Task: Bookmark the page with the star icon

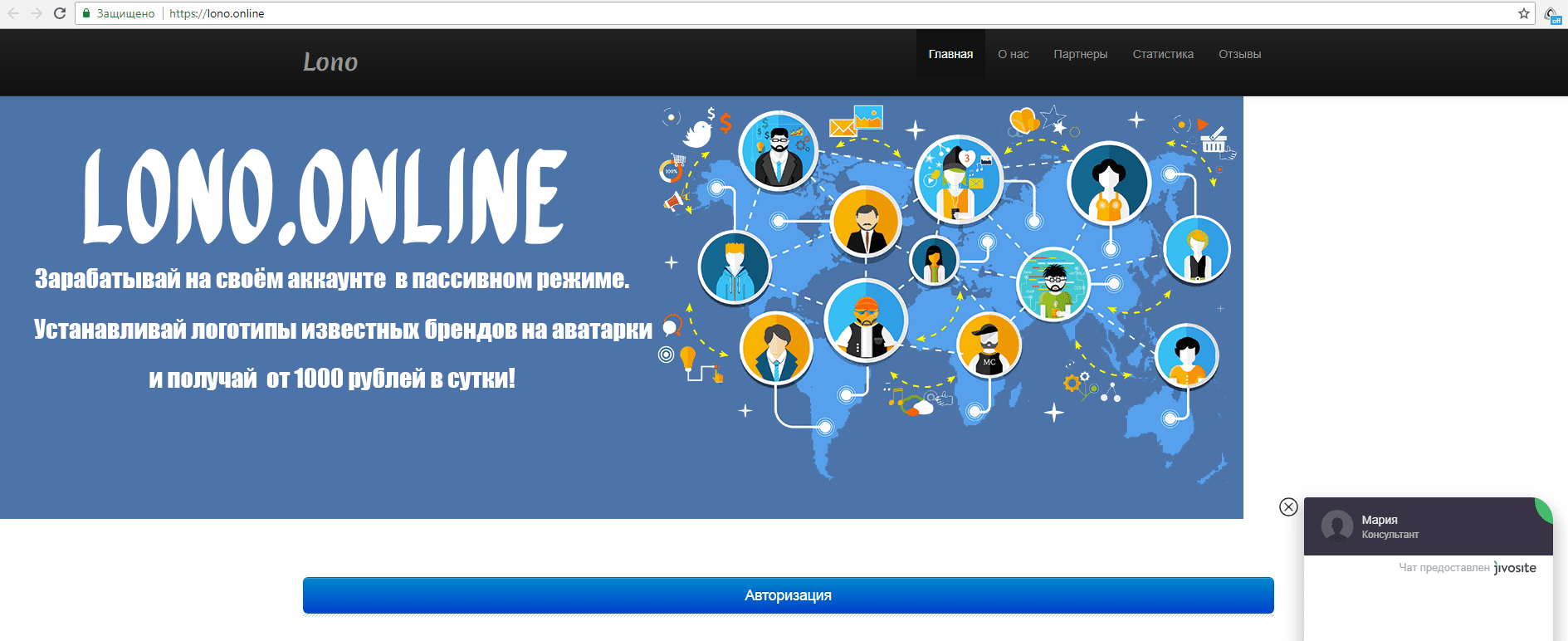Action: [x=1524, y=13]
